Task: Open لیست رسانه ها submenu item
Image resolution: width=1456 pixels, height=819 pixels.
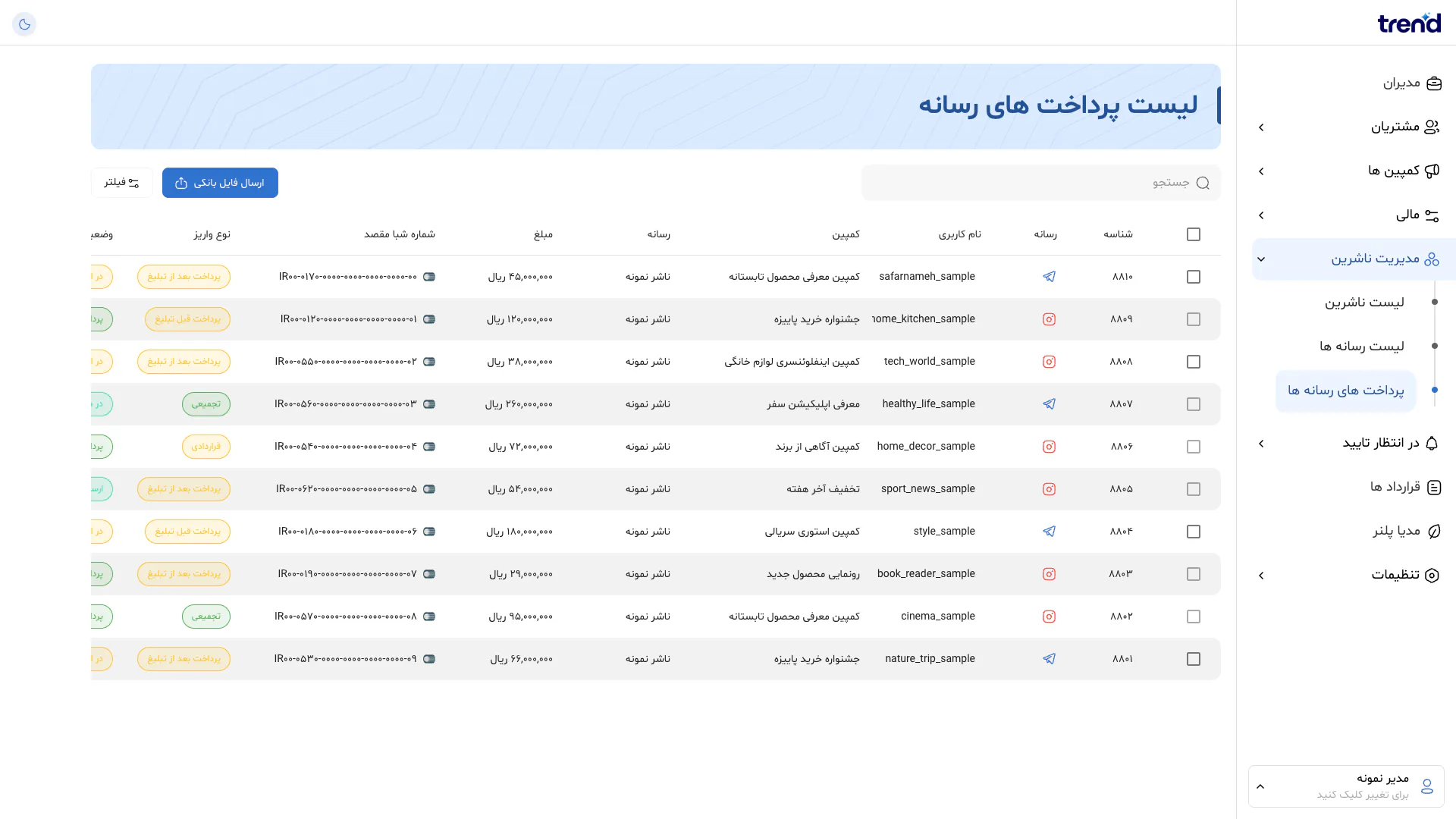Action: click(1361, 347)
